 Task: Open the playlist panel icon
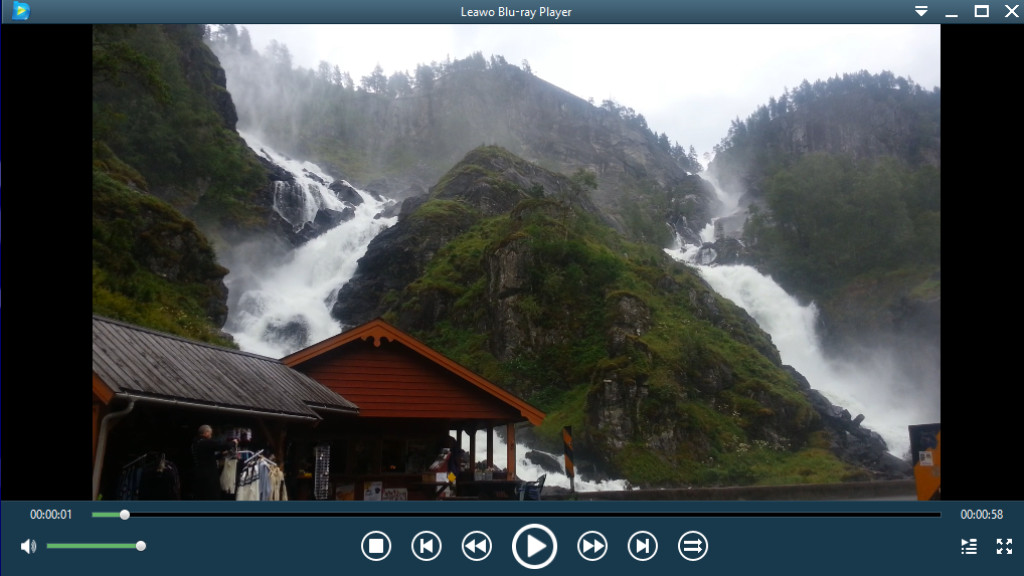[x=969, y=546]
